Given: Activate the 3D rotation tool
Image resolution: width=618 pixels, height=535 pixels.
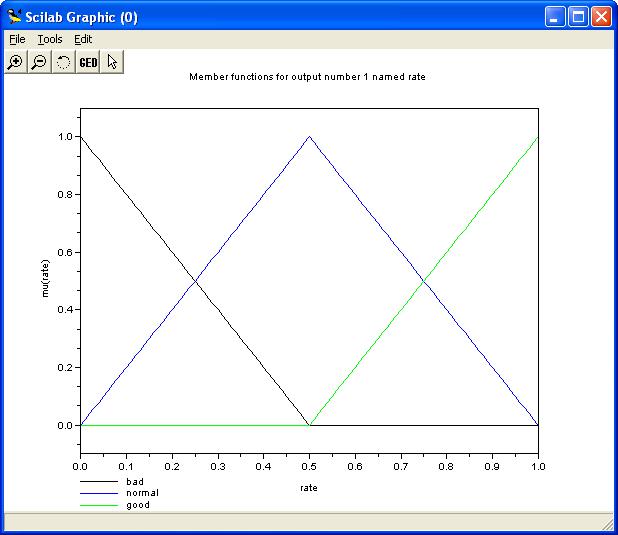Looking at the screenshot, I should [x=63, y=62].
